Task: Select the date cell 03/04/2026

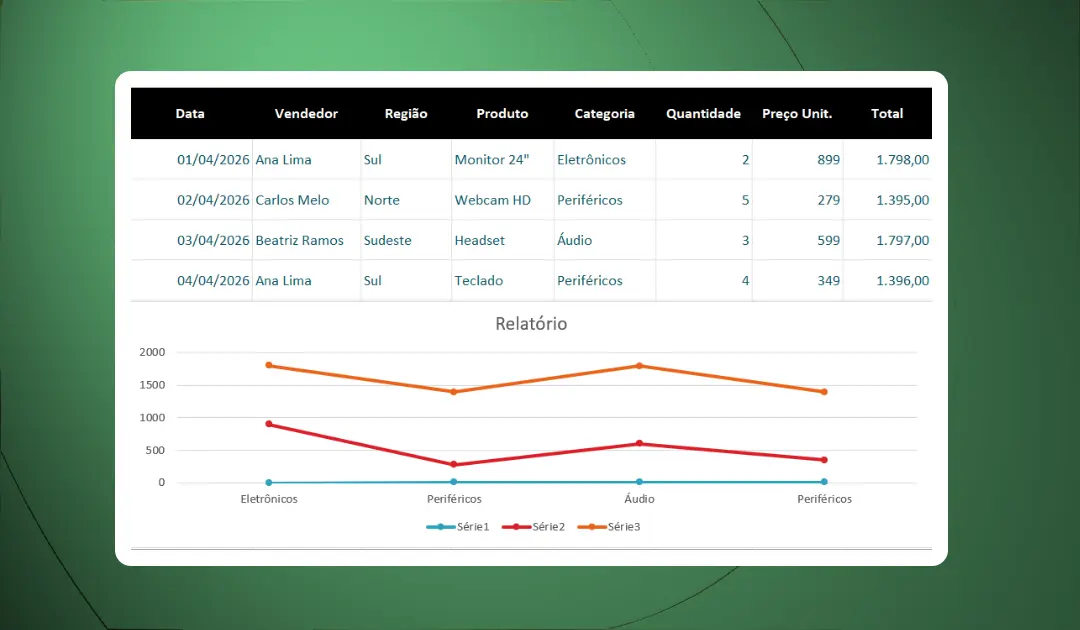Action: [213, 240]
